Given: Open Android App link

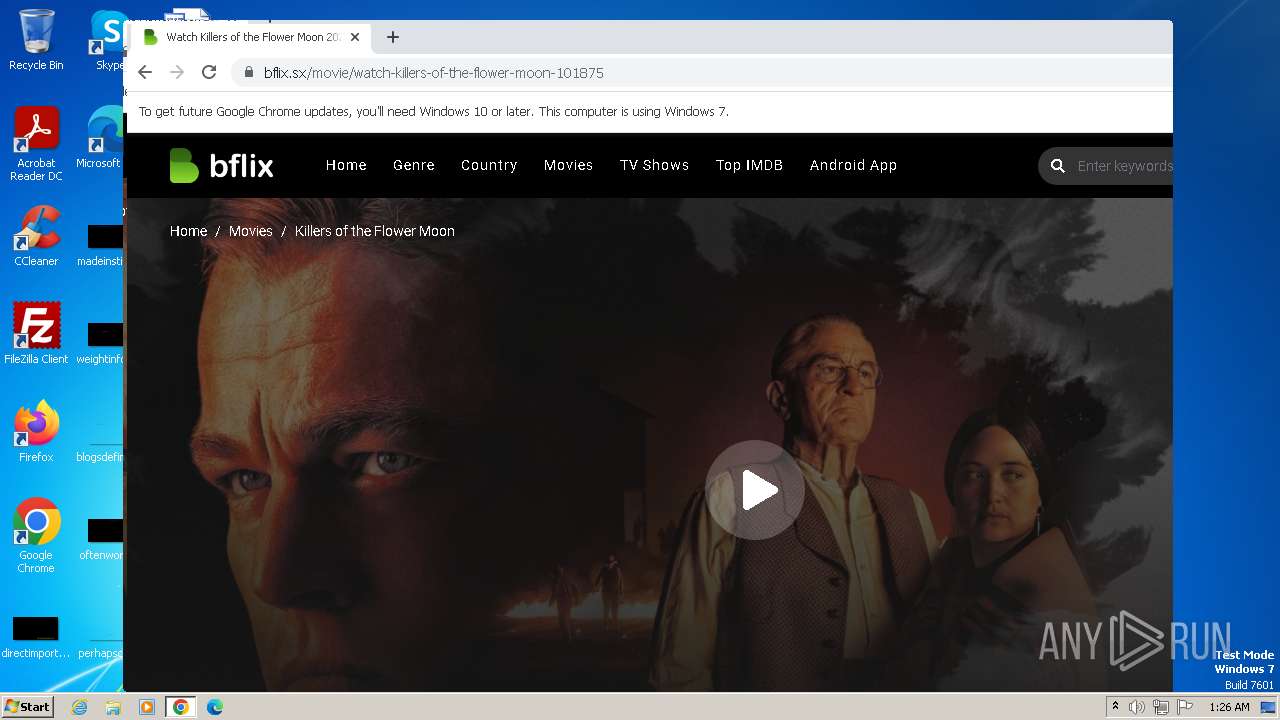Looking at the screenshot, I should tap(853, 165).
